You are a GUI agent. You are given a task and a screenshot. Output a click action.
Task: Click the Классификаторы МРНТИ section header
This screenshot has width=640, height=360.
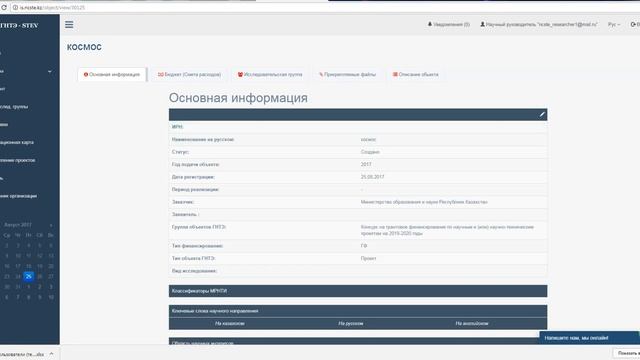(x=358, y=291)
